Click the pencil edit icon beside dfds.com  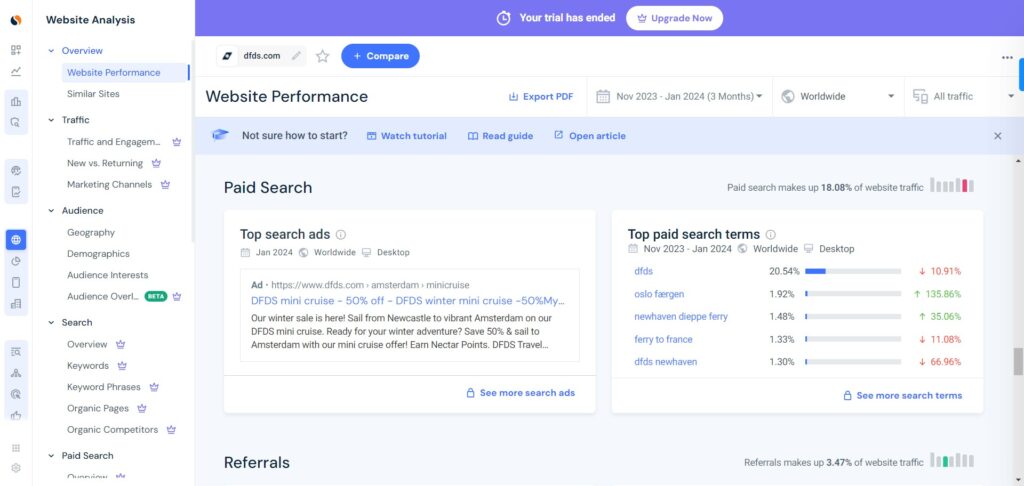(296, 56)
